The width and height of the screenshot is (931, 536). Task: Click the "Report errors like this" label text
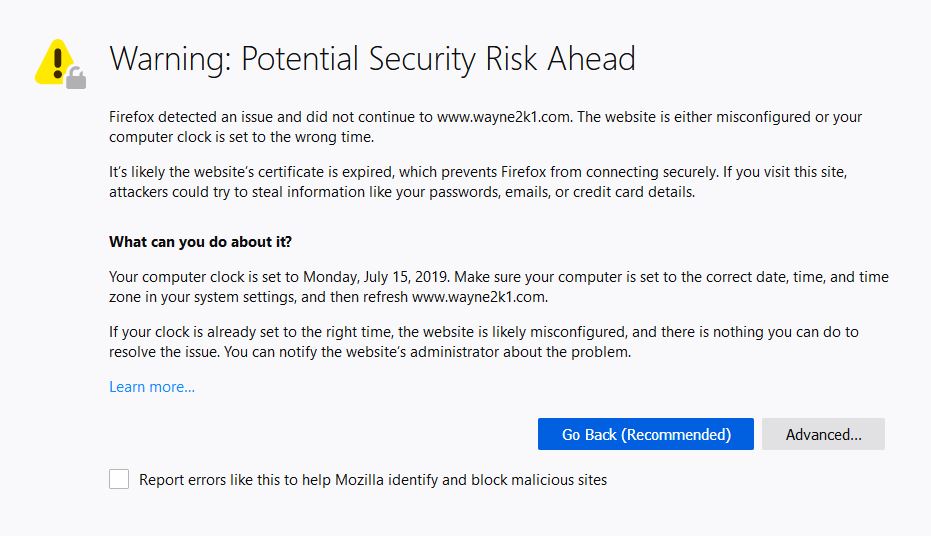373,480
